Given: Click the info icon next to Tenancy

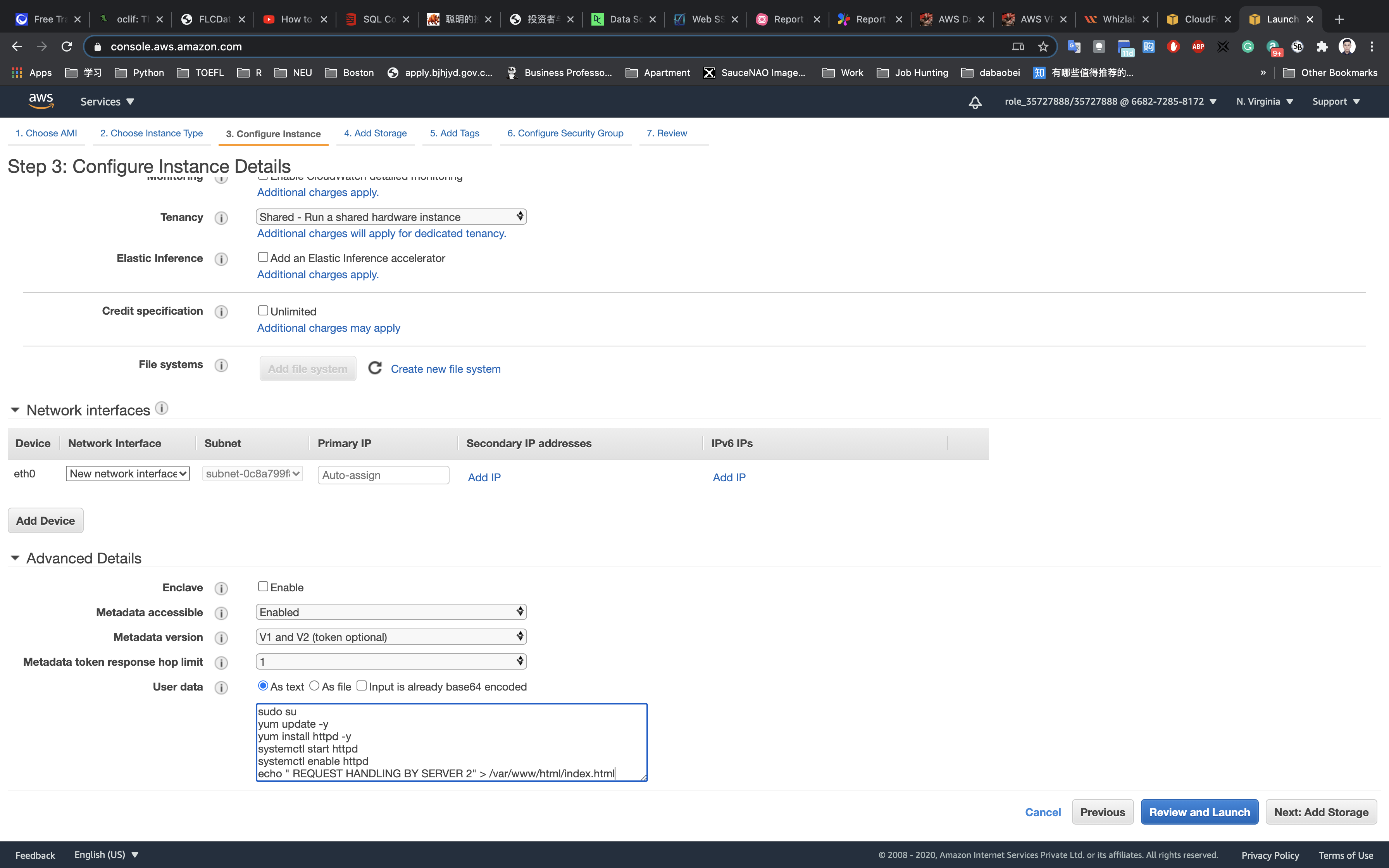Looking at the screenshot, I should tap(221, 218).
